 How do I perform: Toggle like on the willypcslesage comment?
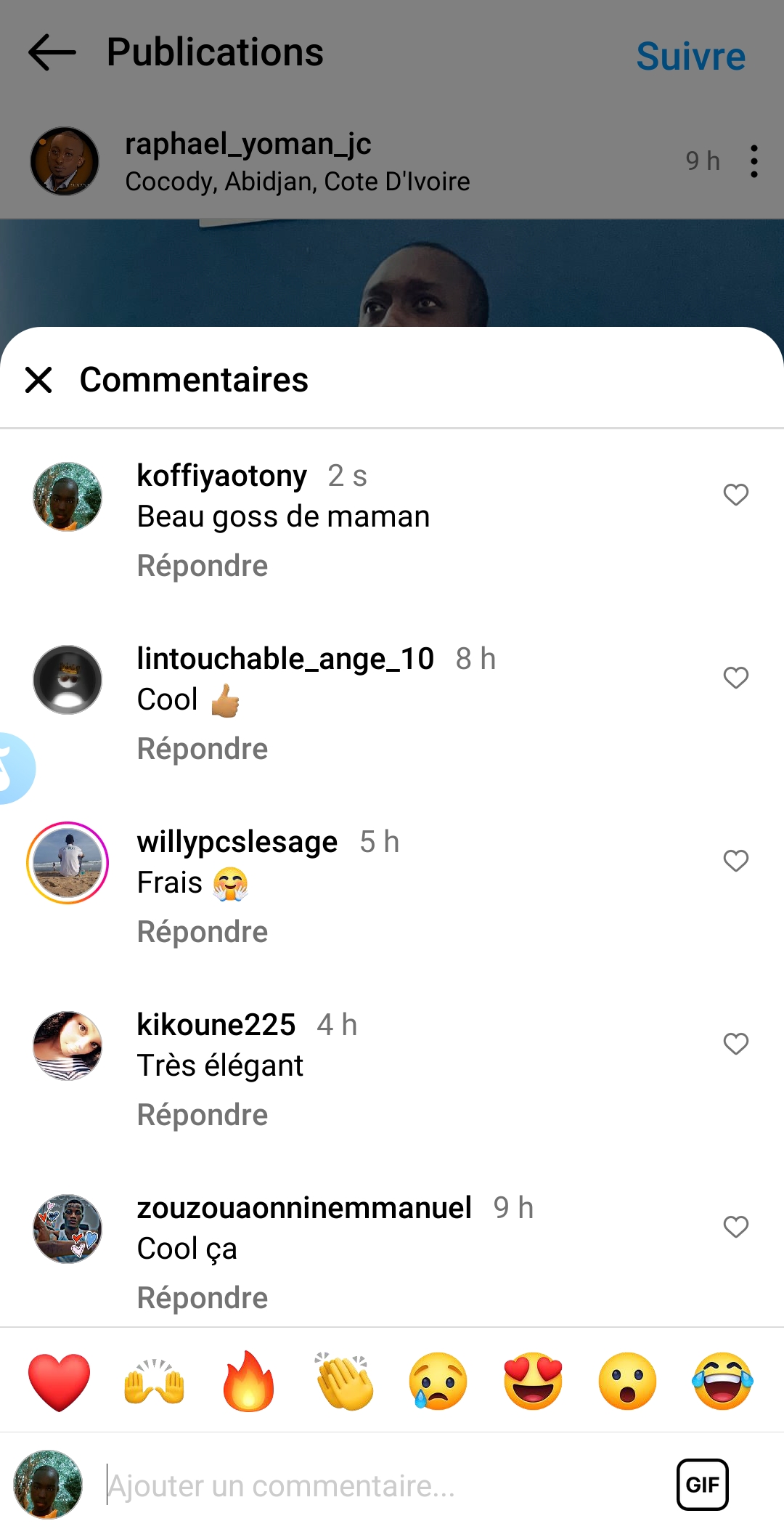point(735,861)
